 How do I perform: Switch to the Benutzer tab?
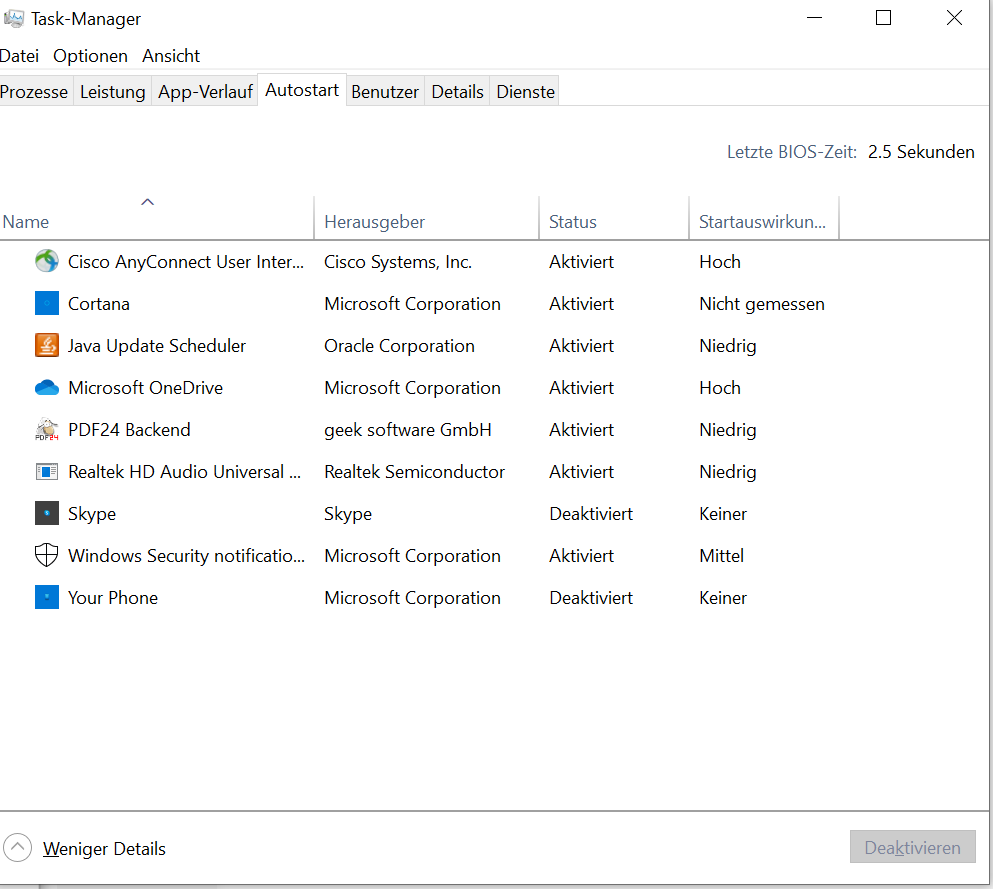pyautogui.click(x=385, y=92)
